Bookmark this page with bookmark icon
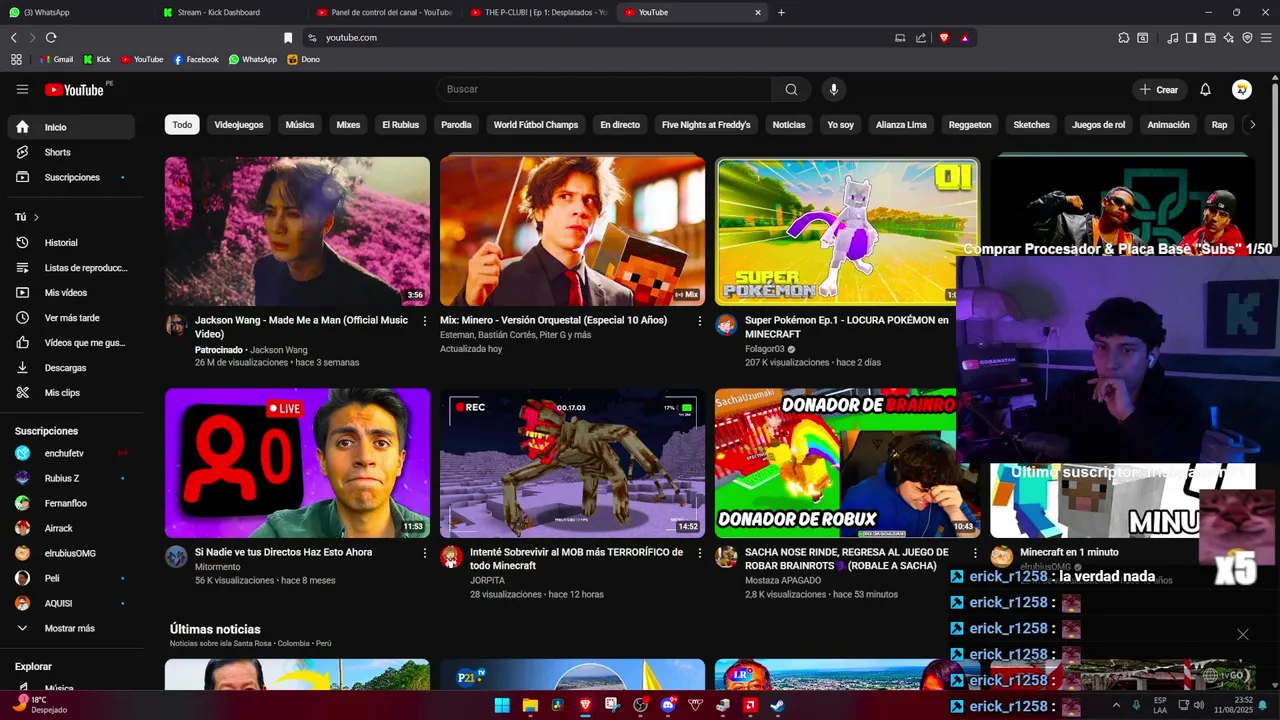The width and height of the screenshot is (1280, 720). [x=288, y=38]
